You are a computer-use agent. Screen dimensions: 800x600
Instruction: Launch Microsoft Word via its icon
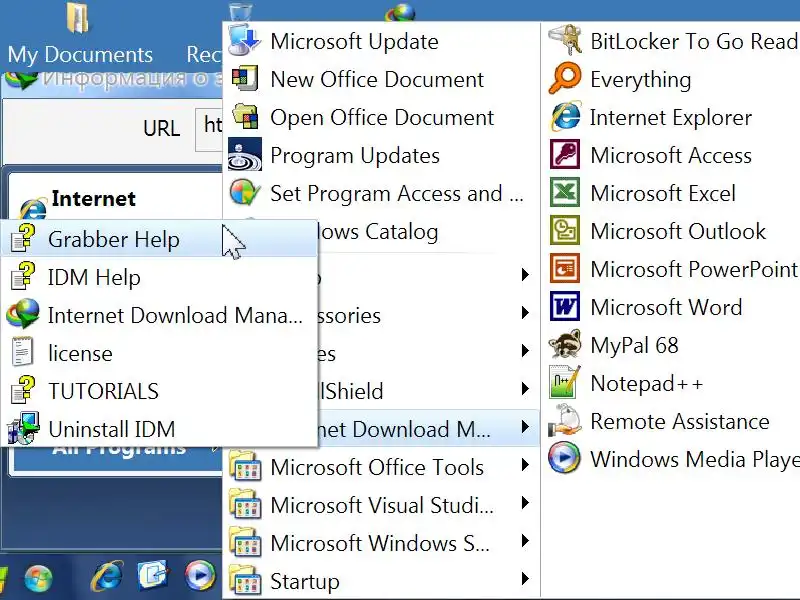(x=565, y=307)
